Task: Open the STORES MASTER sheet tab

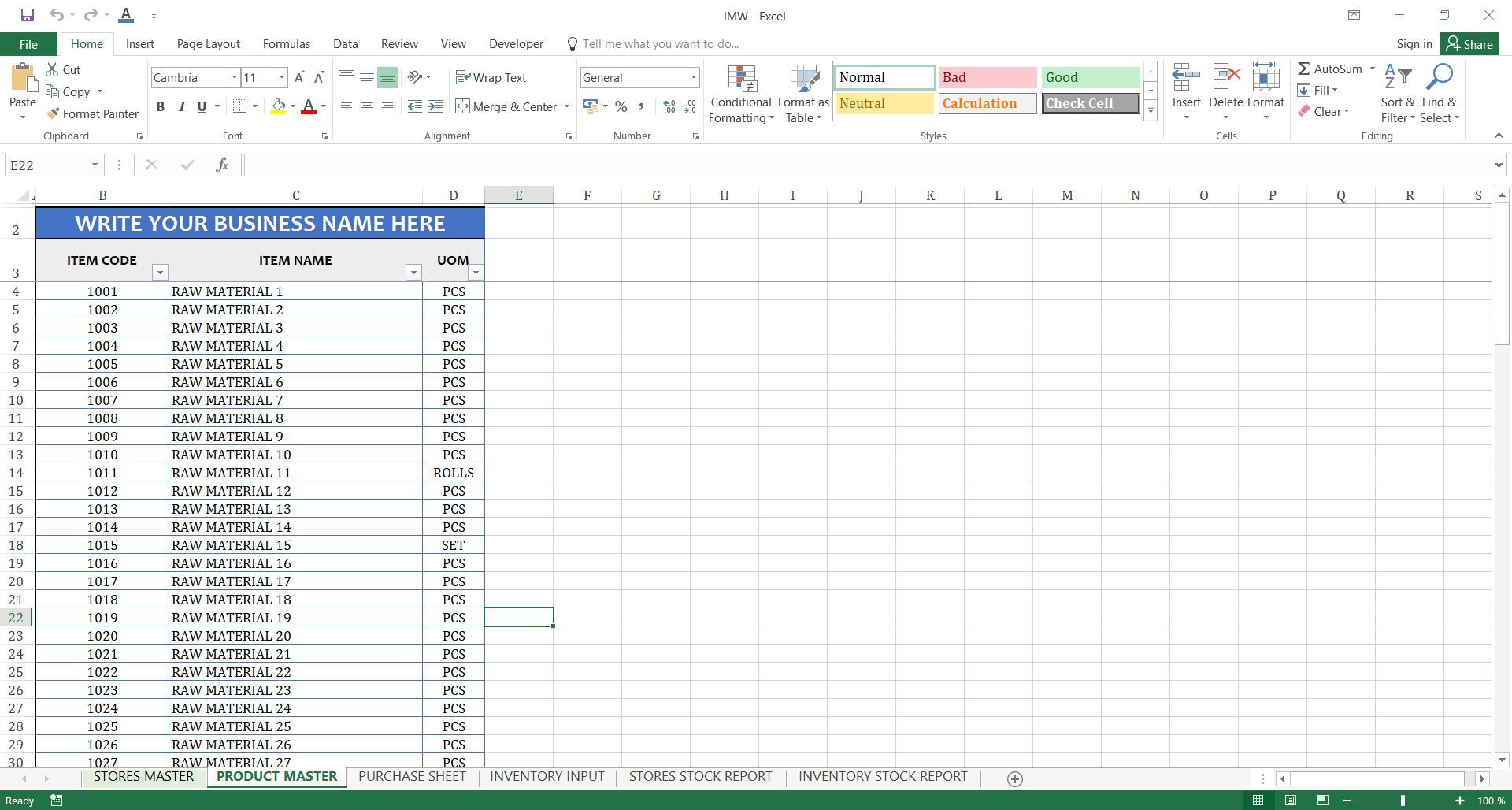Action: click(143, 776)
